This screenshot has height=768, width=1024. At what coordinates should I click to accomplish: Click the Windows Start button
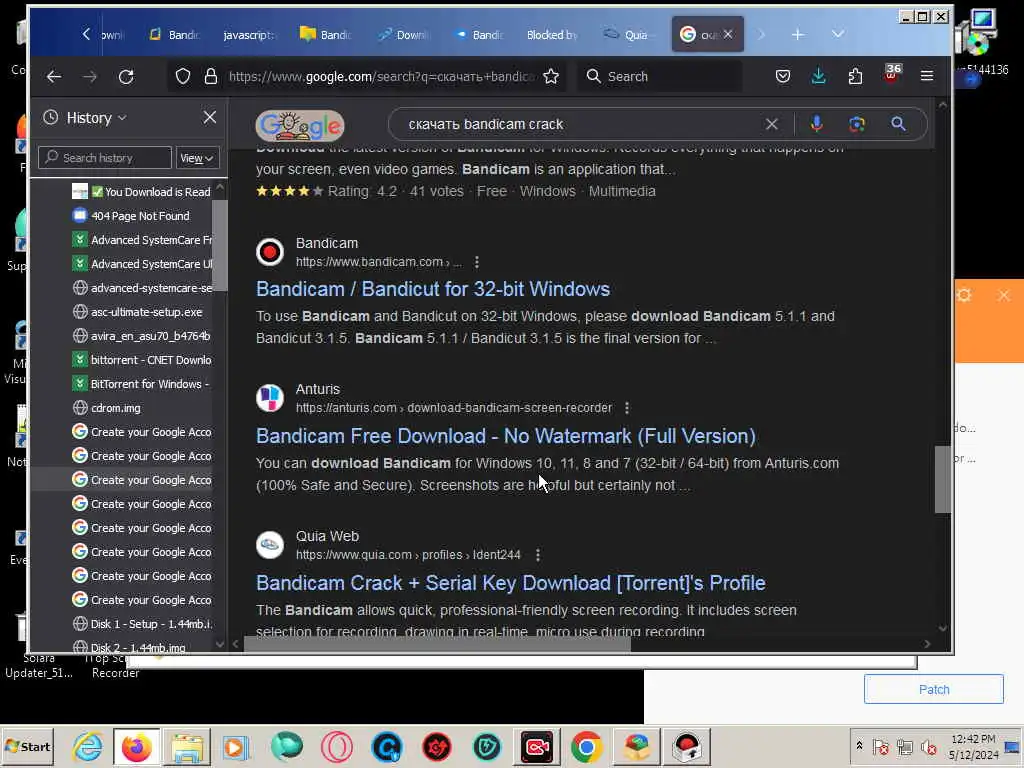pos(27,746)
